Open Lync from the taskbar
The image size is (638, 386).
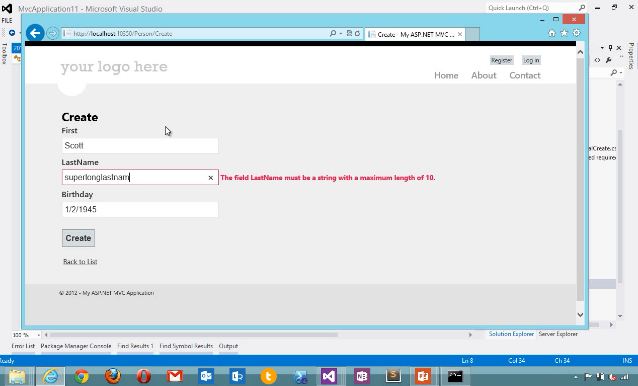click(x=237, y=377)
